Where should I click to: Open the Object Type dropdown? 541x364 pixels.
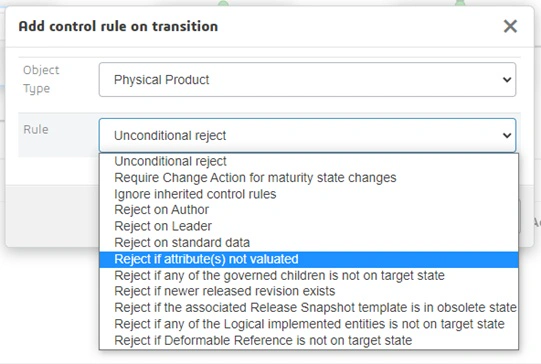pyautogui.click(x=307, y=80)
